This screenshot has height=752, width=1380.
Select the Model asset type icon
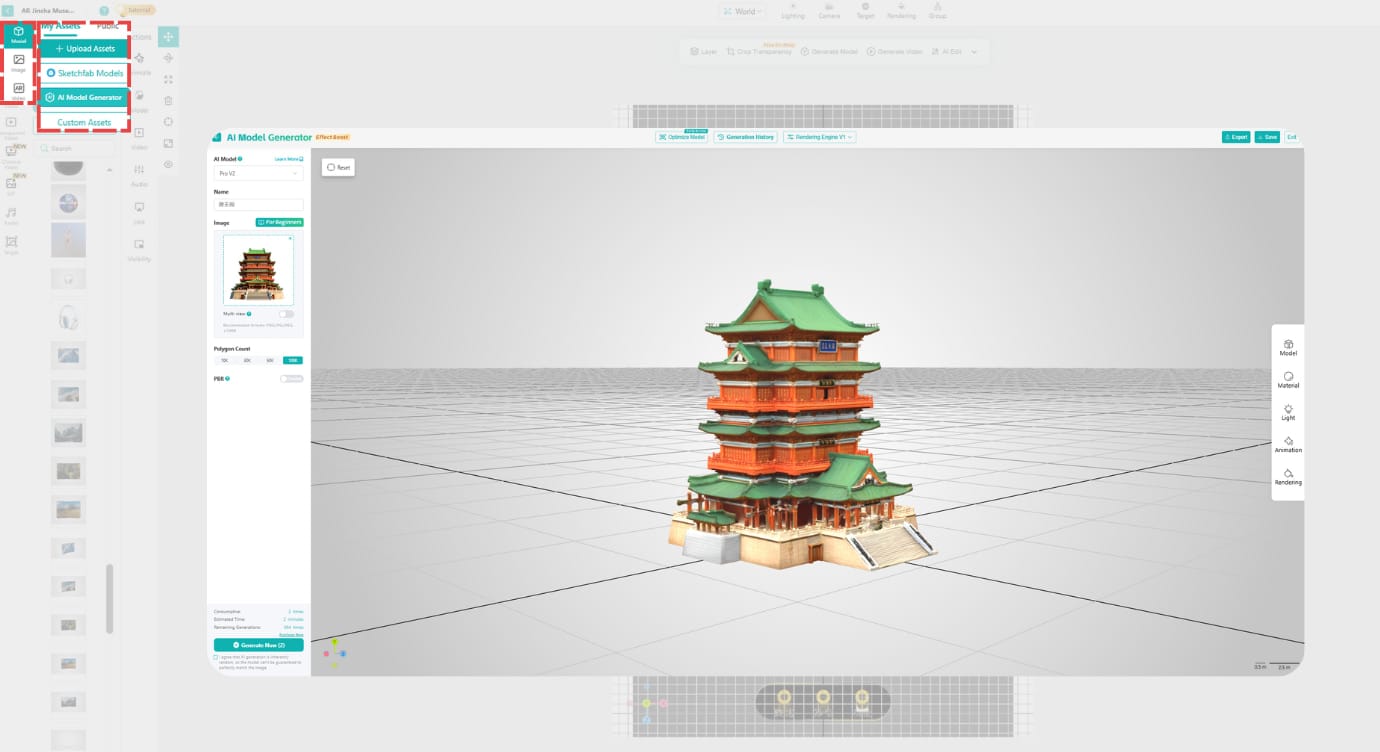[18, 35]
